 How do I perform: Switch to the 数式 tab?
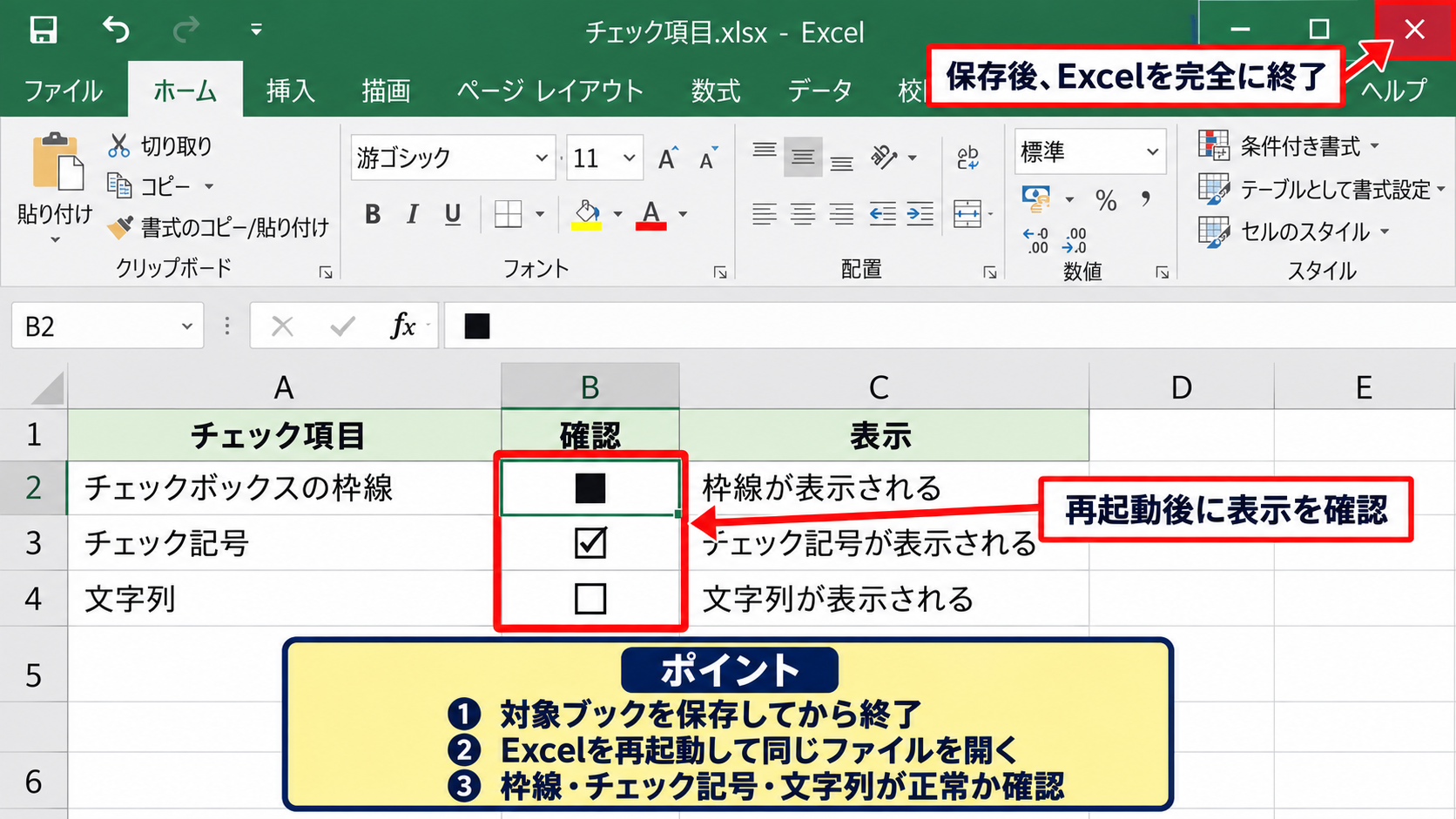716,91
